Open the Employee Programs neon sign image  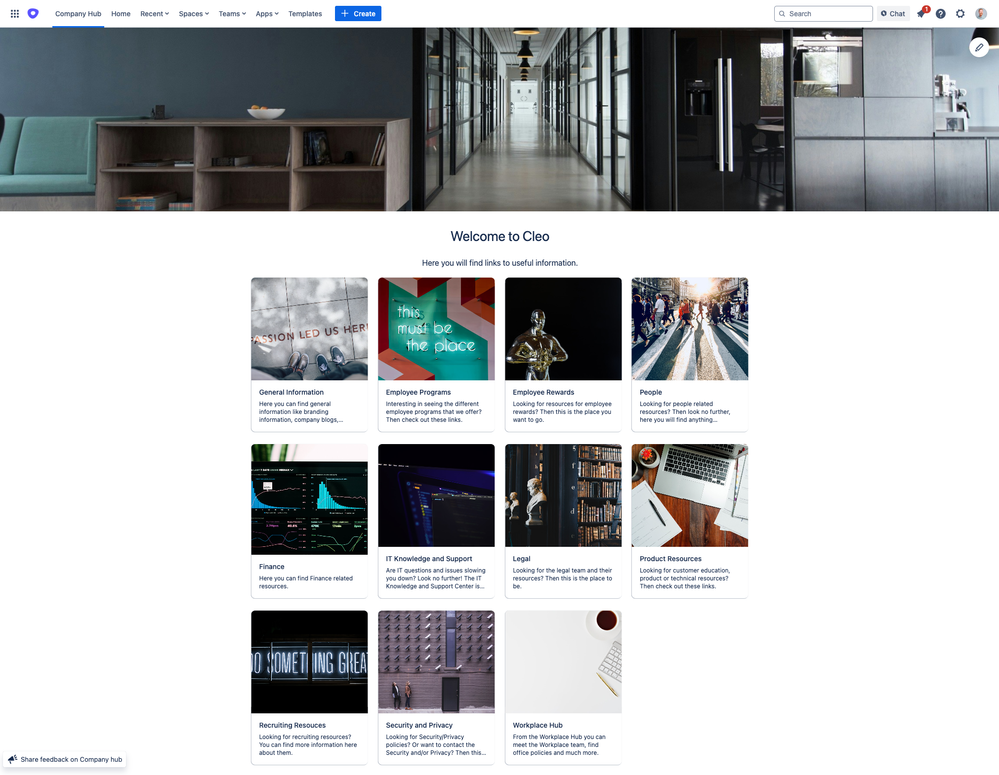pos(436,329)
